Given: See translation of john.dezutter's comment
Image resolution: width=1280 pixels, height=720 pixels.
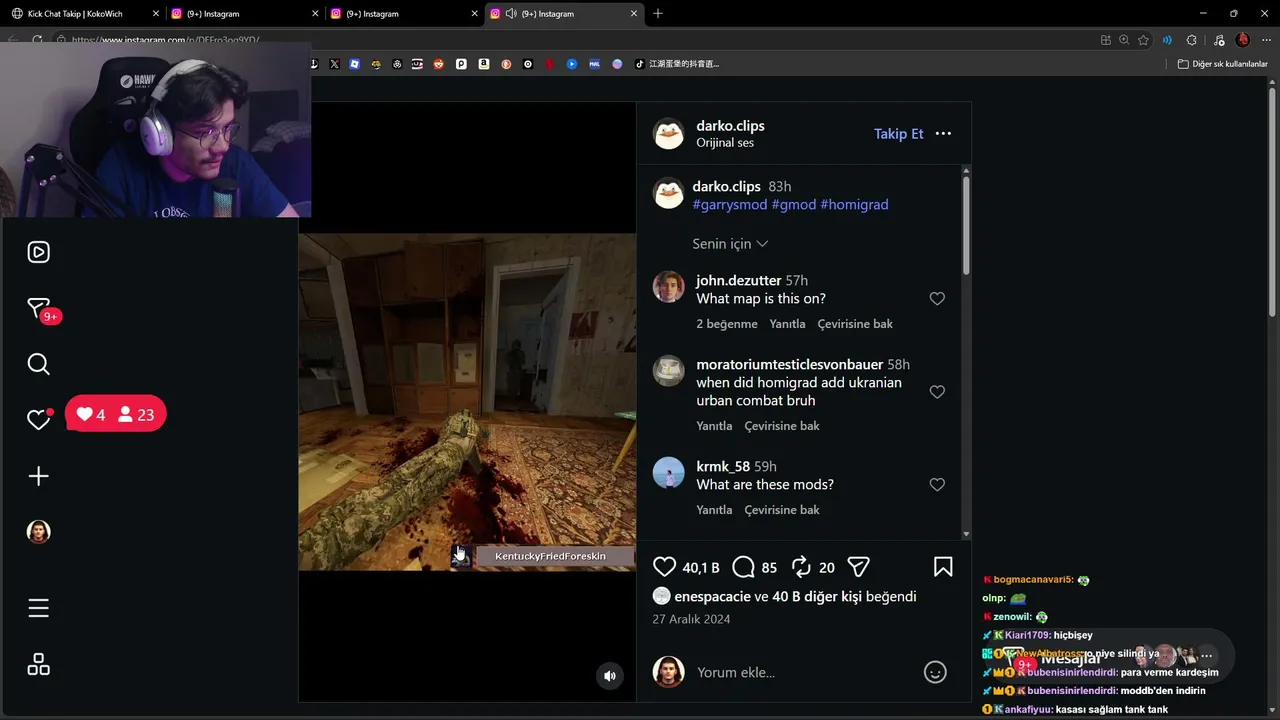Looking at the screenshot, I should [855, 324].
